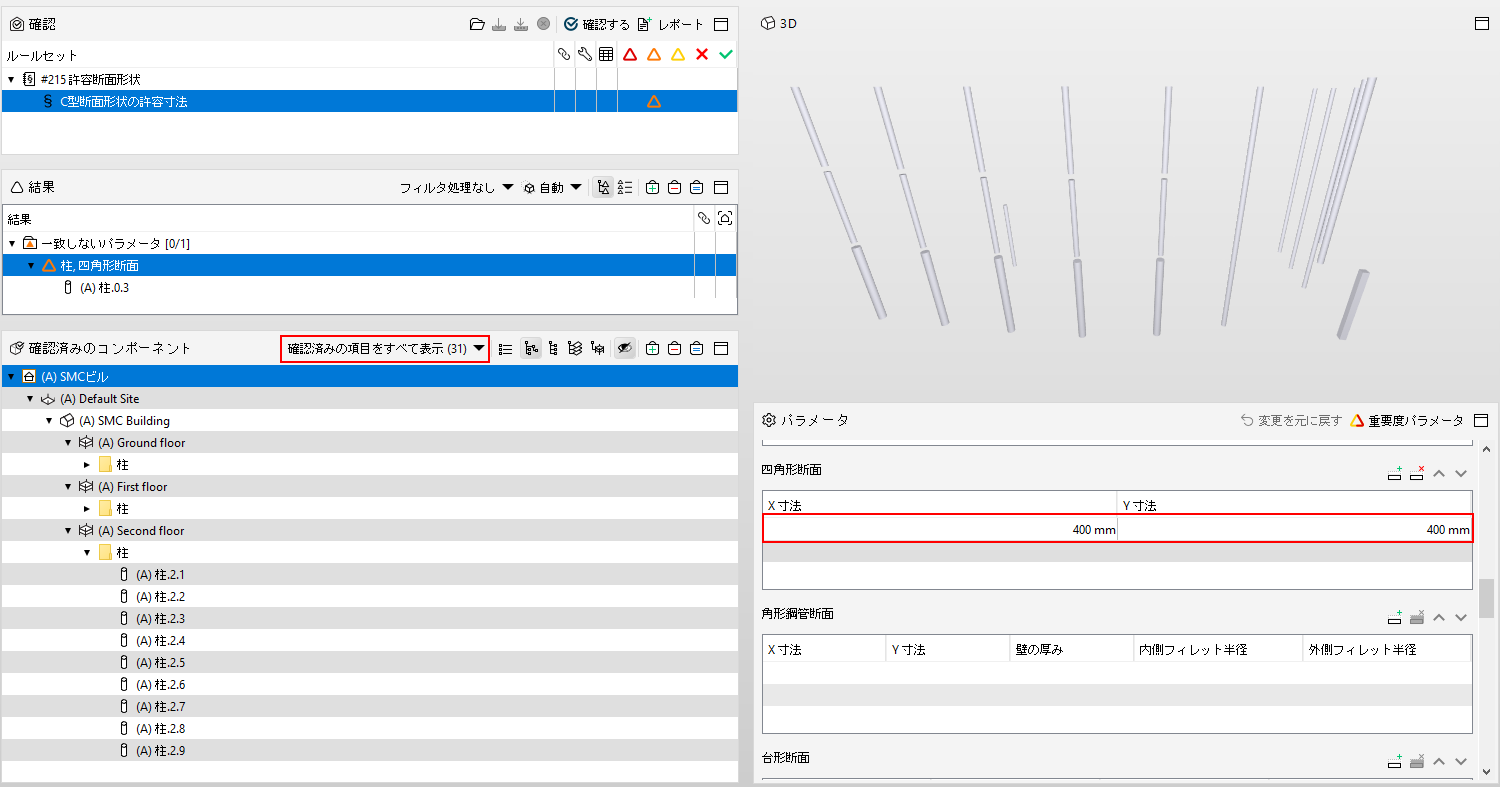Click the レポート report button
Image resolution: width=1500 pixels, height=787 pixels.
pyautogui.click(x=671, y=24)
